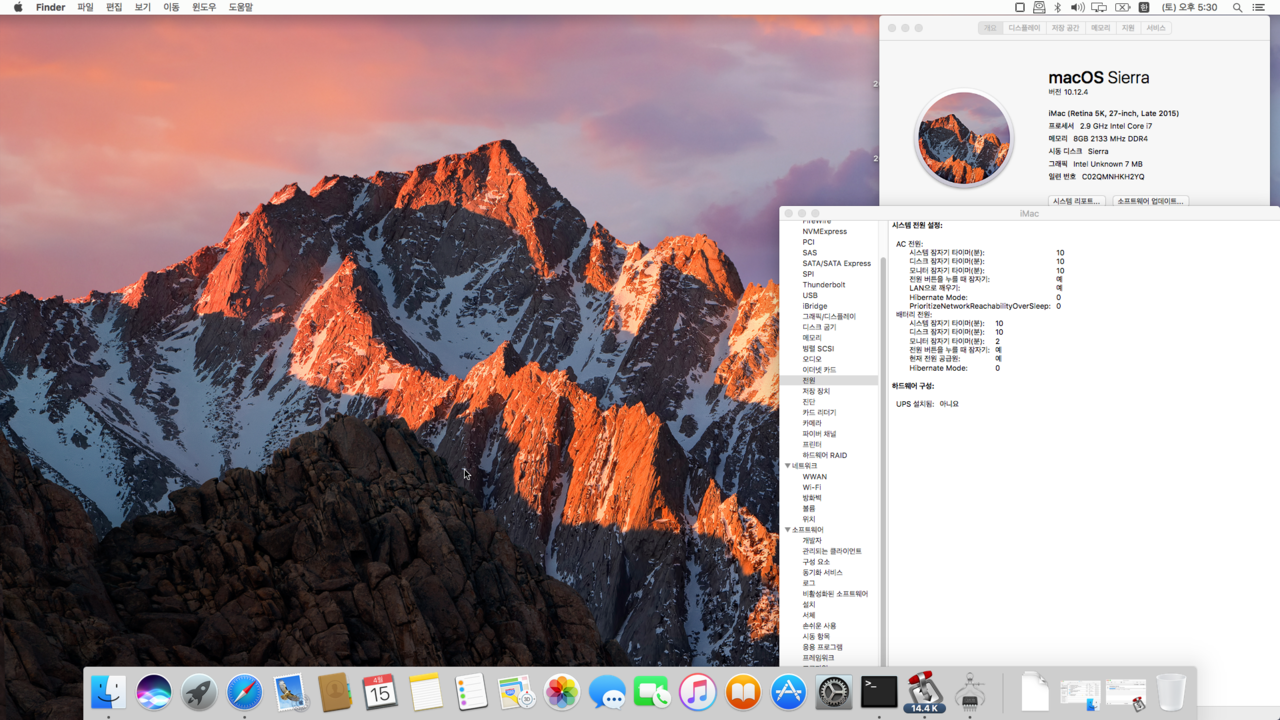The width and height of the screenshot is (1280, 720).
Task: Click Bluetooth status icon in menu bar
Action: (x=1058, y=7)
